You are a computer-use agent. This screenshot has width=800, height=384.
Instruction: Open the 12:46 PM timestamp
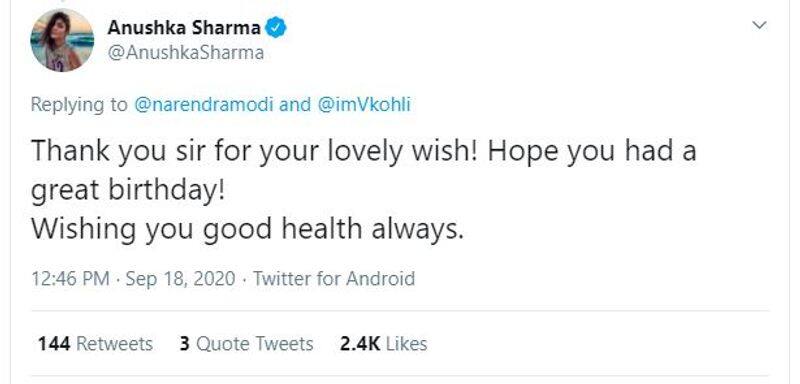(x=70, y=279)
